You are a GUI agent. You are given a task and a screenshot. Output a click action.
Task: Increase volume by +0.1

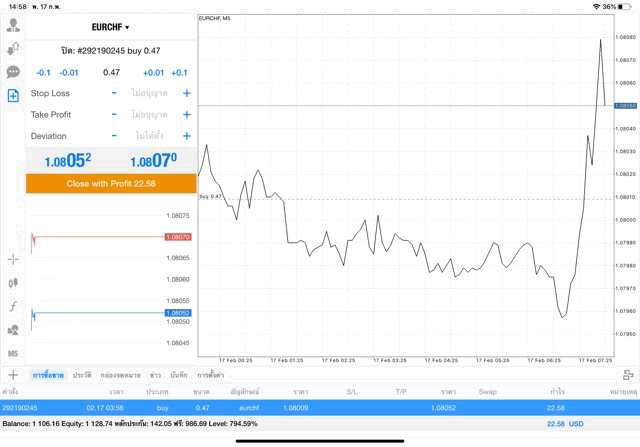coord(179,72)
